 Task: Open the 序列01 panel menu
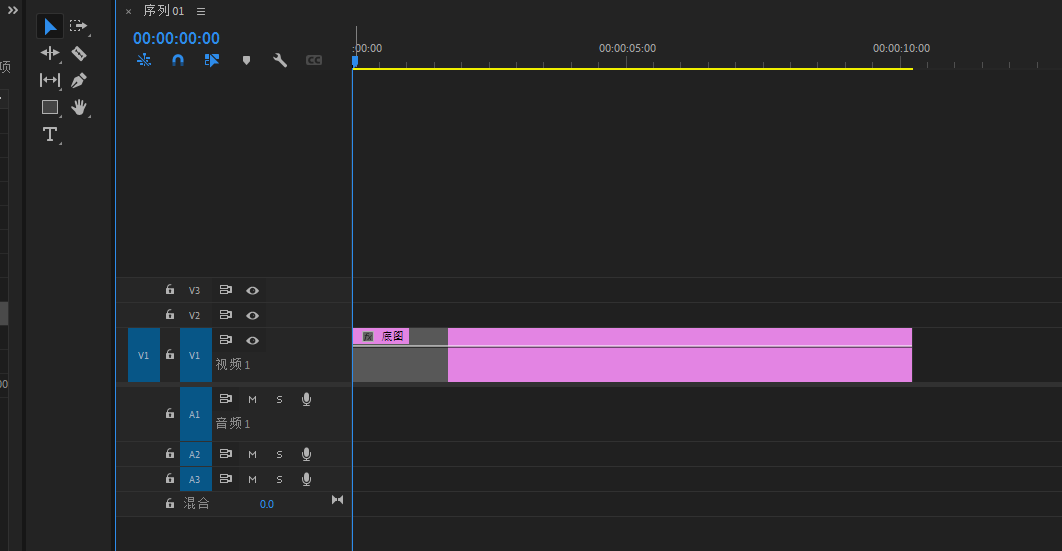point(201,12)
